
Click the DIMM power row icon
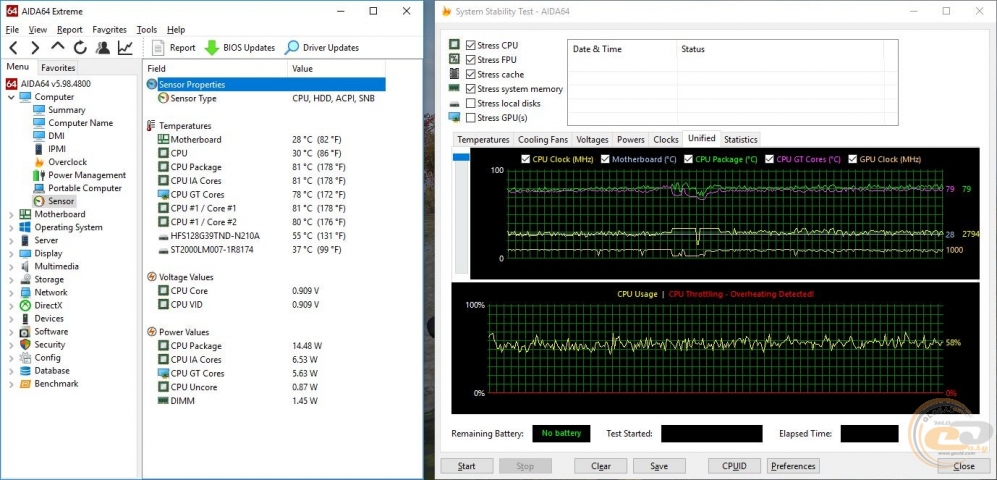pyautogui.click(x=163, y=401)
